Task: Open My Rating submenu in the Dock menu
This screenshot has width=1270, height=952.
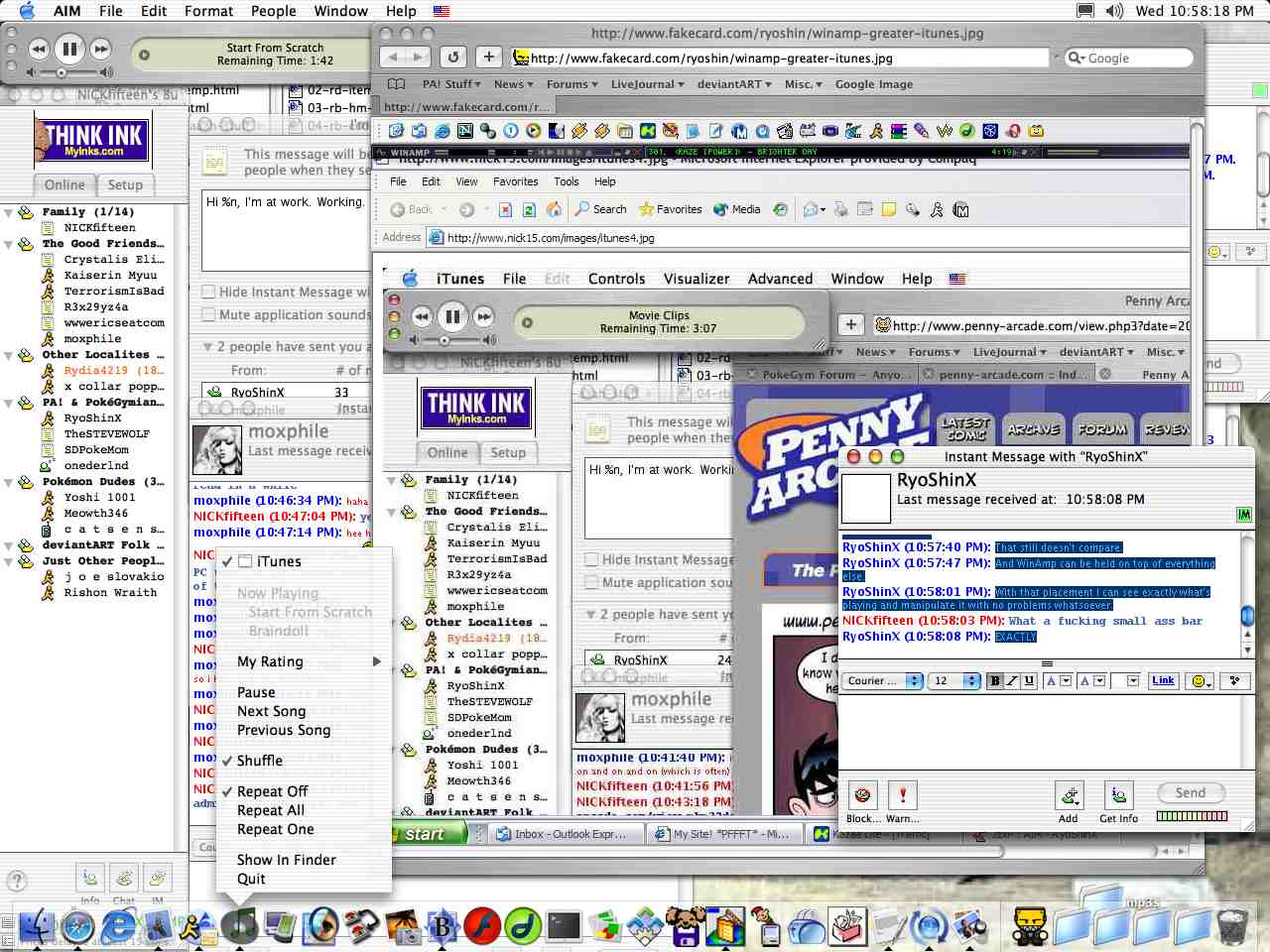Action: click(304, 661)
